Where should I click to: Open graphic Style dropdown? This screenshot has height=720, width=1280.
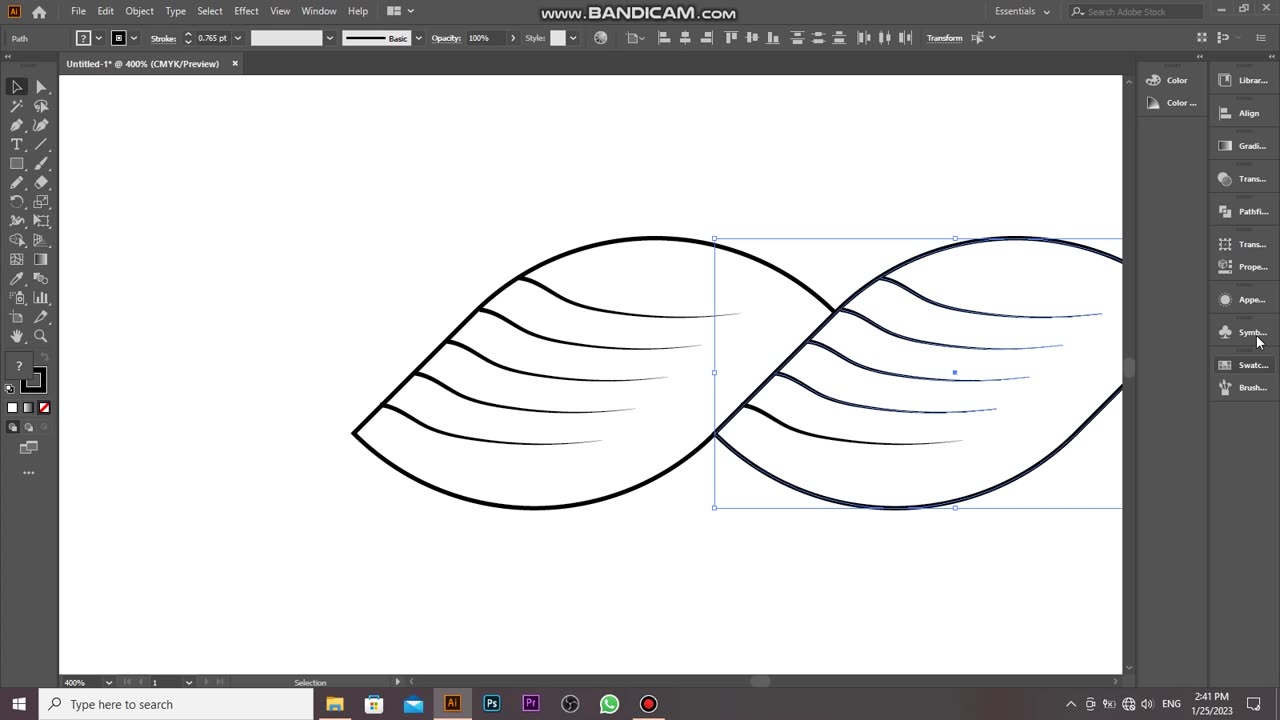572,38
